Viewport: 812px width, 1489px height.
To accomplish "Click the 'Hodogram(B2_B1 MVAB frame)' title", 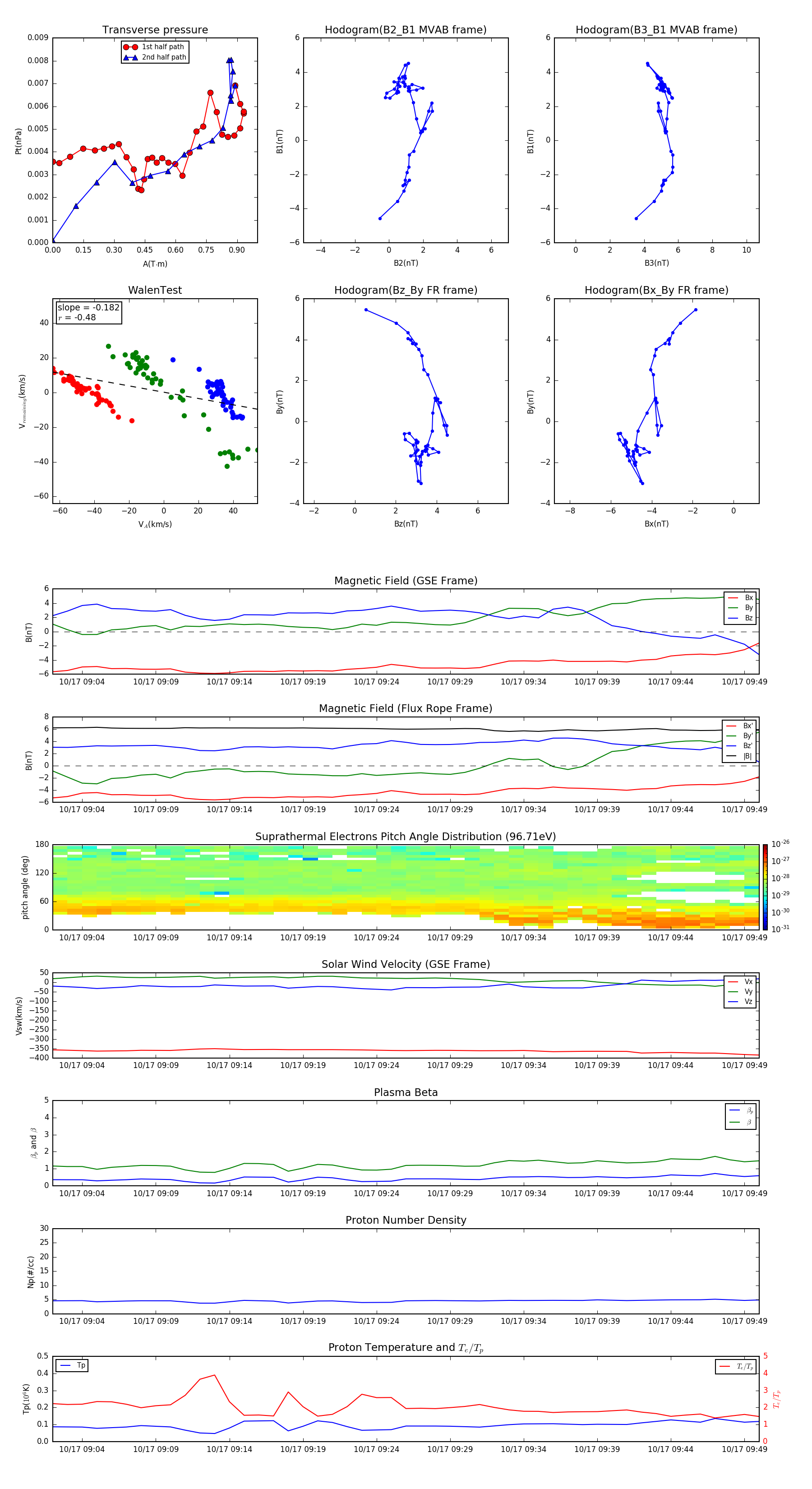I will pyautogui.click(x=406, y=30).
